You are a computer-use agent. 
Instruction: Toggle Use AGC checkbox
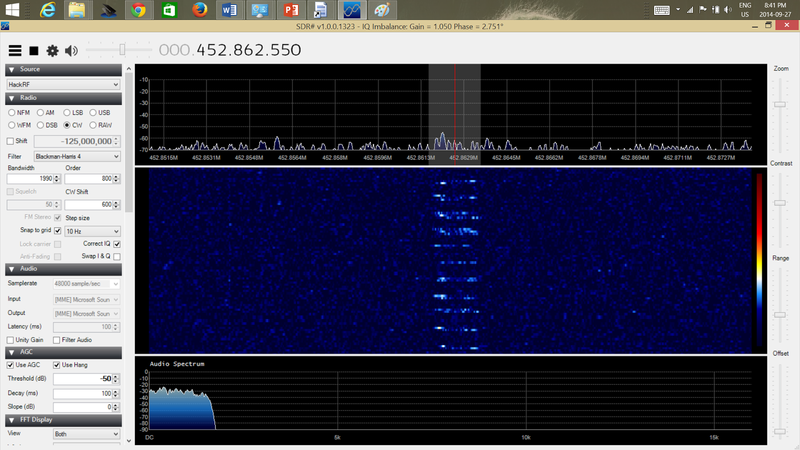[x=10, y=365]
